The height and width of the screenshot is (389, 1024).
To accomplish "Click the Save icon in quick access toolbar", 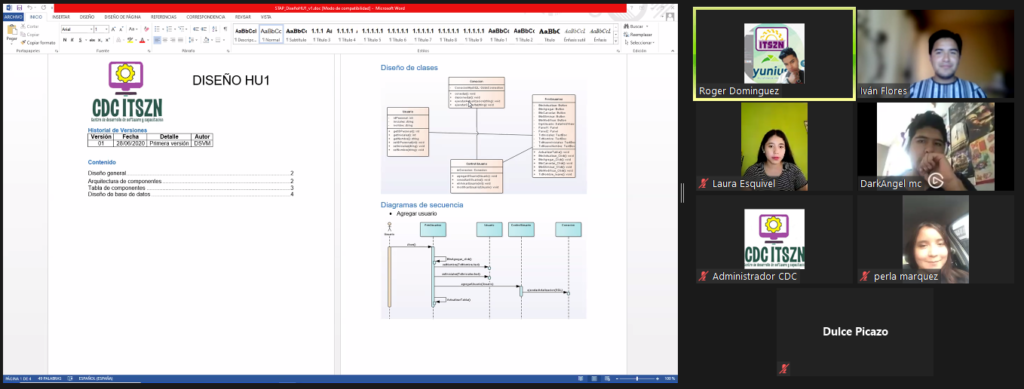I will point(20,8).
